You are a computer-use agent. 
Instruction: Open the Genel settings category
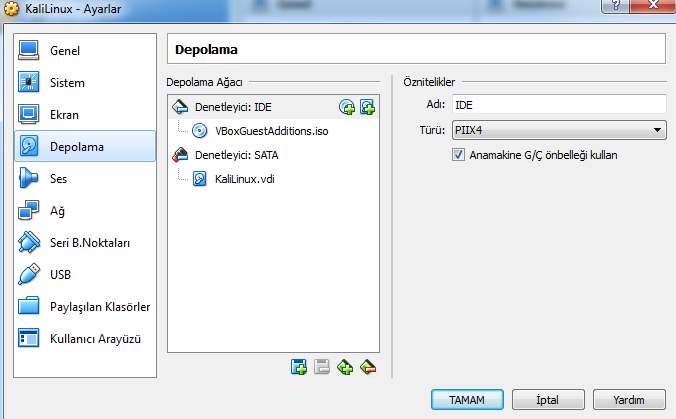tap(85, 51)
